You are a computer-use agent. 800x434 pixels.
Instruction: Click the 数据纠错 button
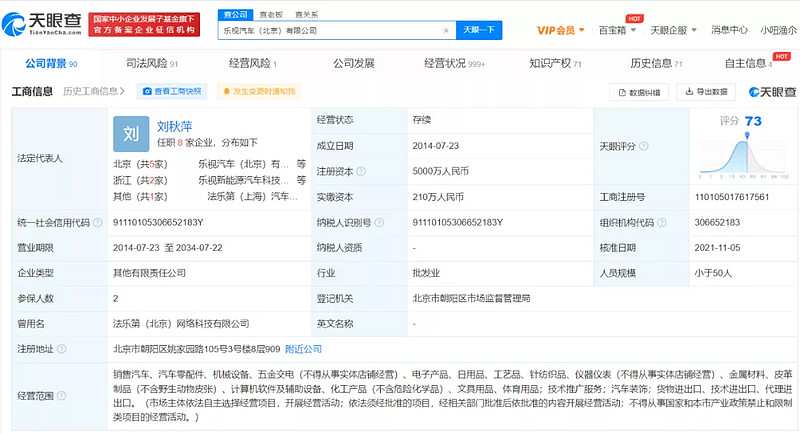point(639,92)
